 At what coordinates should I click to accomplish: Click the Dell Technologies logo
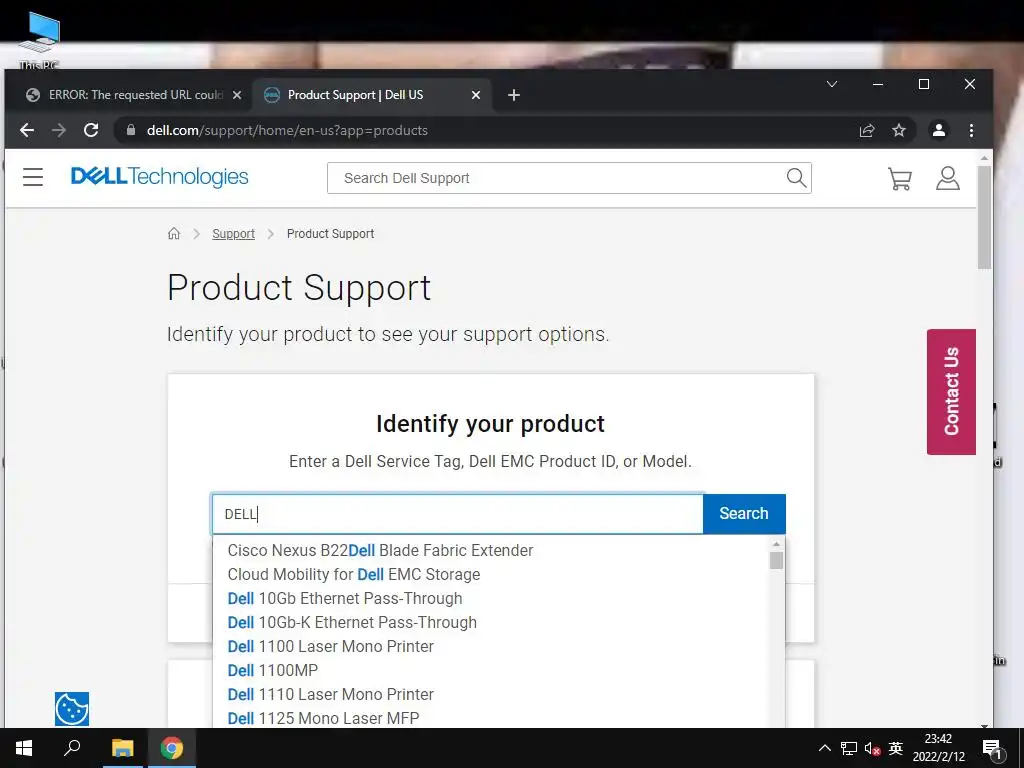(159, 176)
